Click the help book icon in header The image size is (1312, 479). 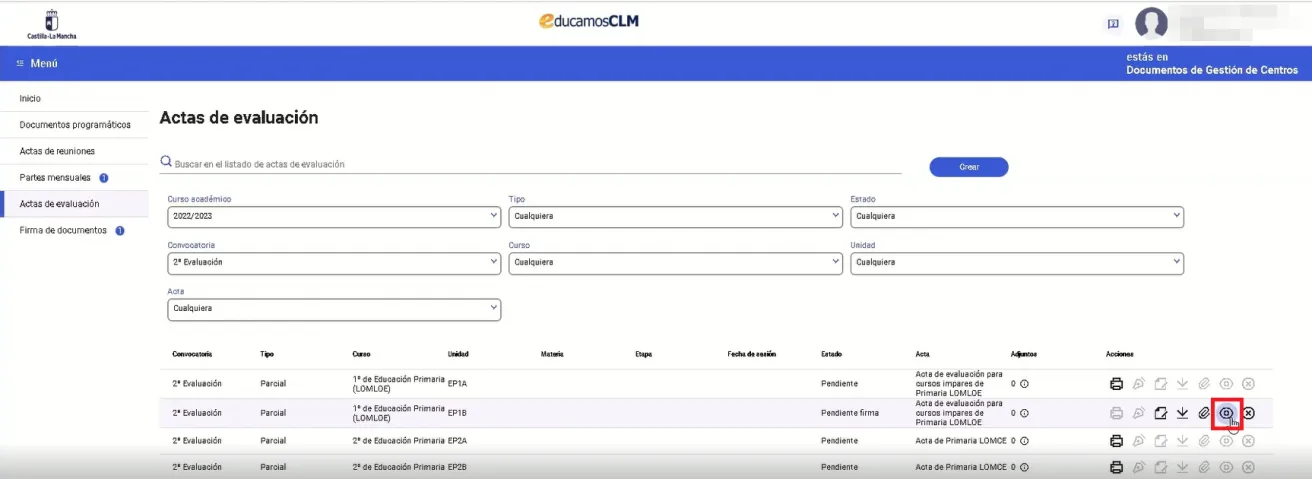[x=1112, y=24]
